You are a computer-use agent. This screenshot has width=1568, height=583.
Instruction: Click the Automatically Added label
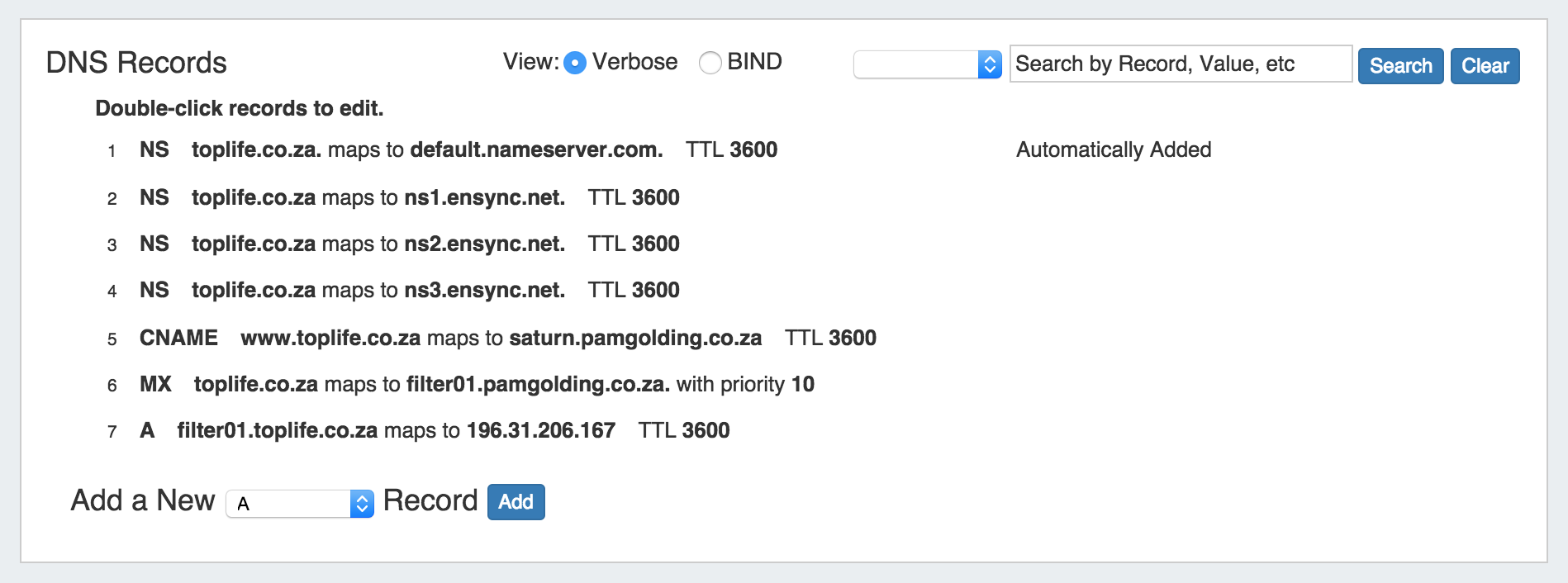(x=1113, y=150)
